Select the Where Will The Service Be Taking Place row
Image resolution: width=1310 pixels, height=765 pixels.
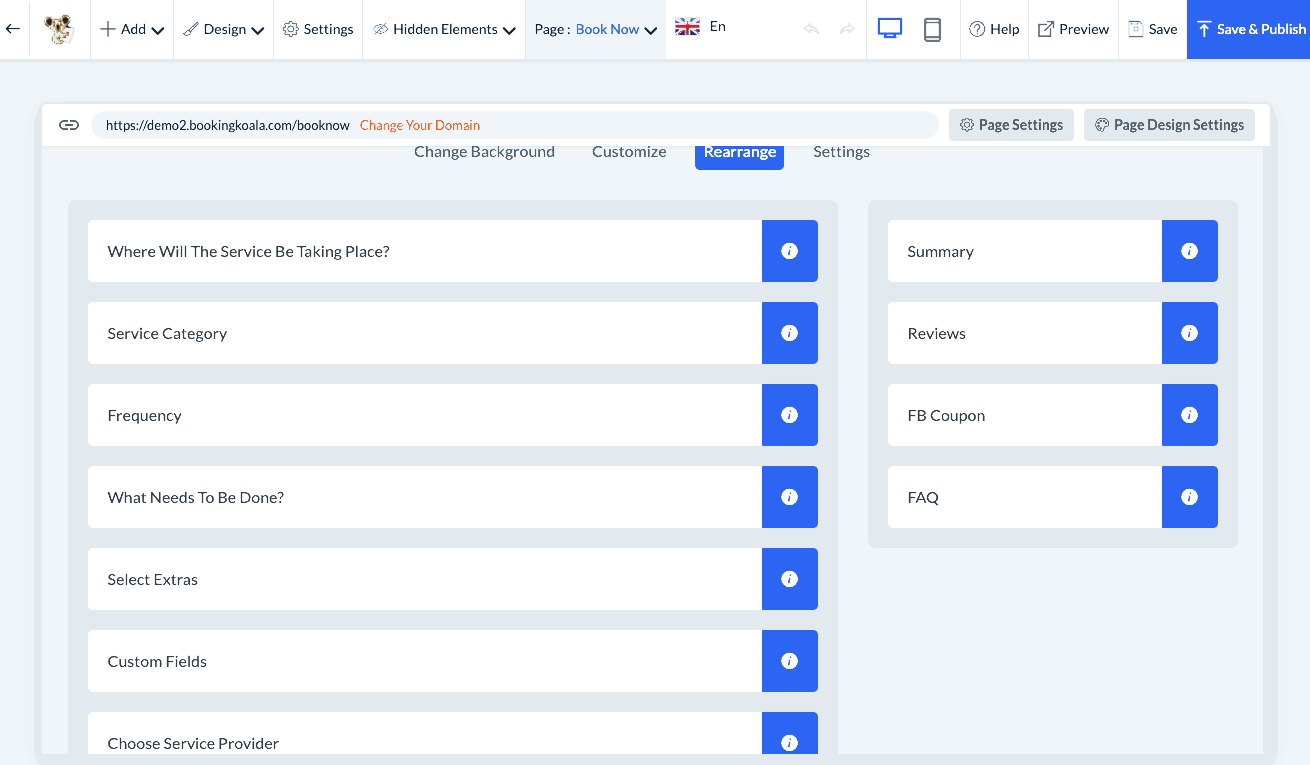pos(453,251)
